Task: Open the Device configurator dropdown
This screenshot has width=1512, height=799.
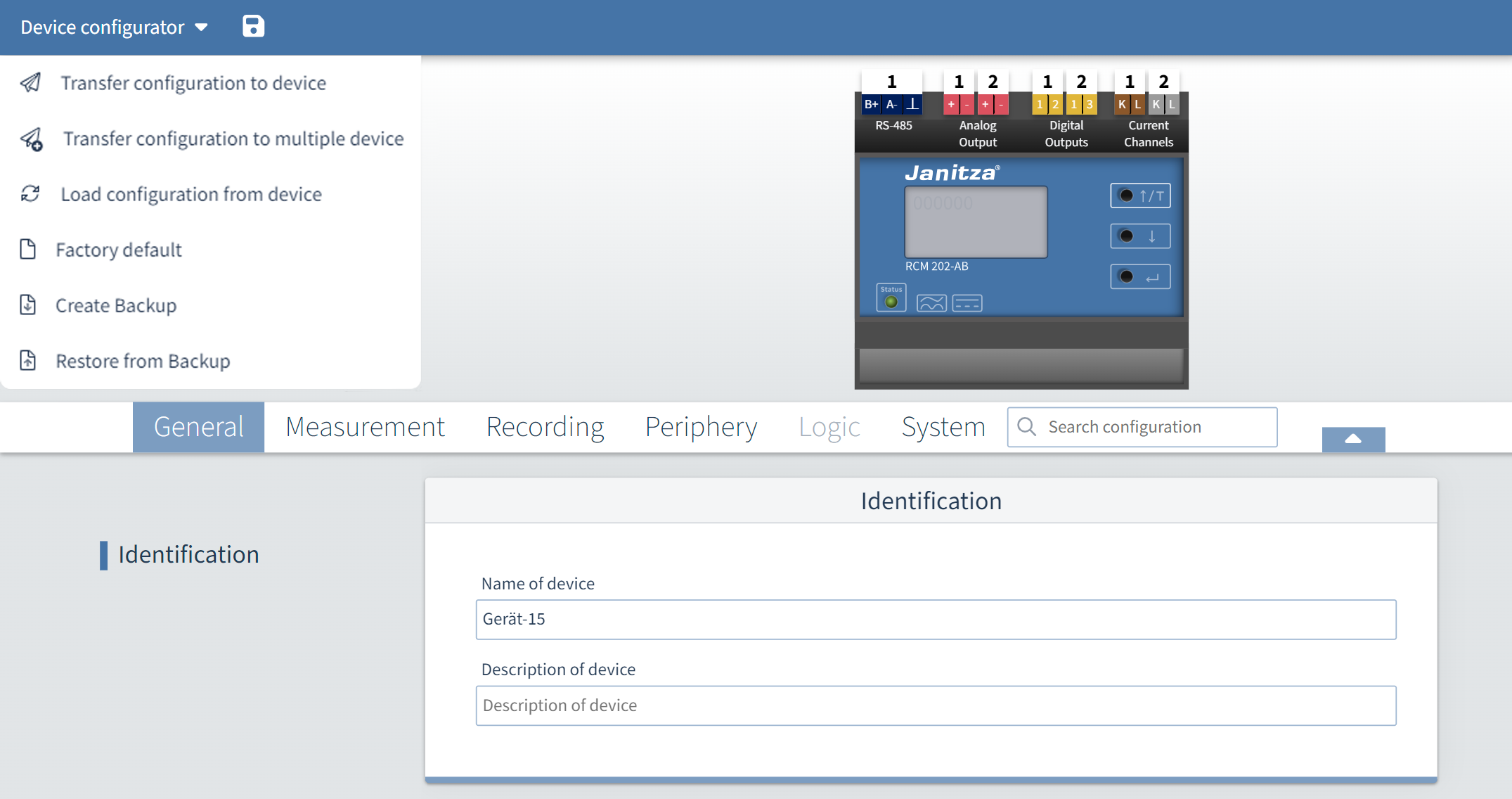Action: coord(115,27)
